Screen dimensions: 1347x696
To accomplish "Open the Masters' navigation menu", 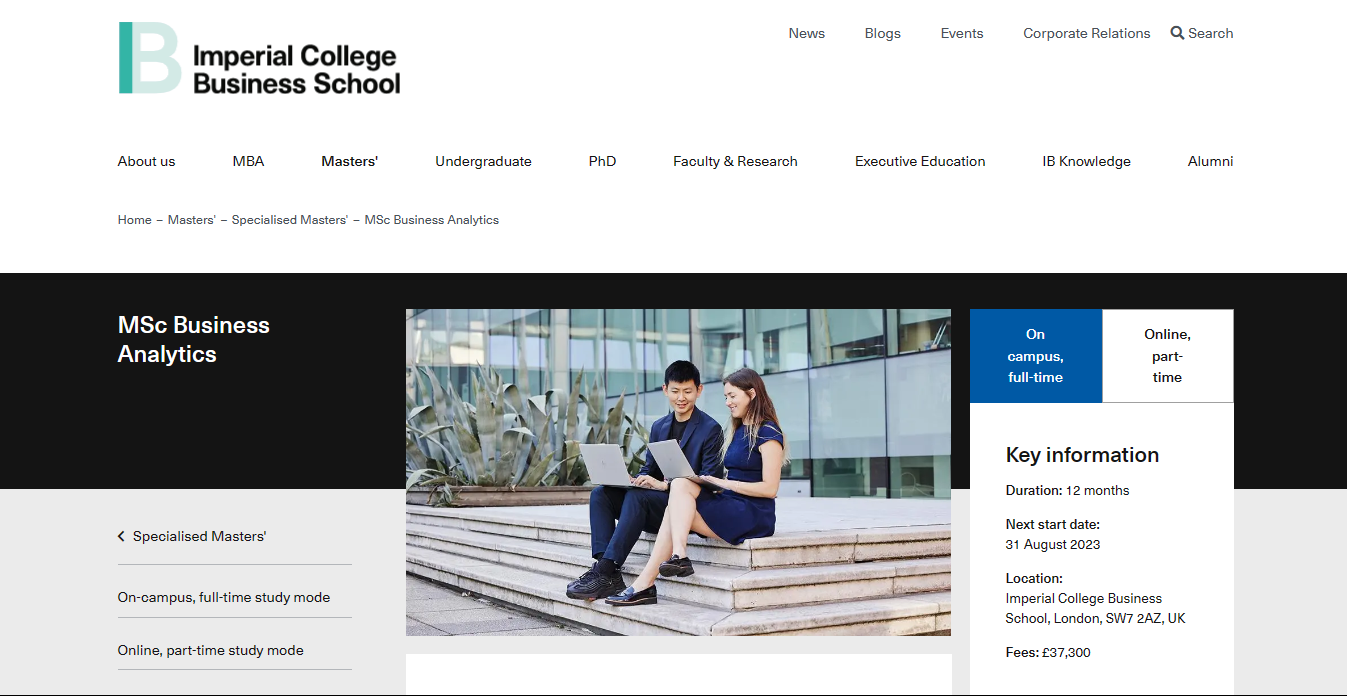I will pos(349,161).
